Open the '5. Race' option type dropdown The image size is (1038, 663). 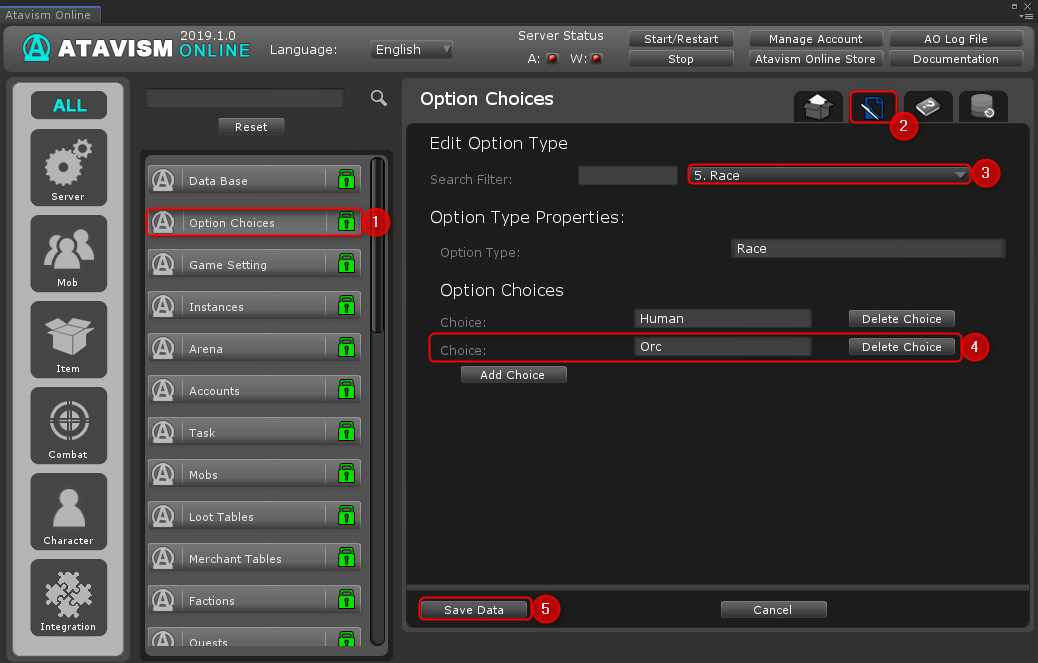(829, 175)
